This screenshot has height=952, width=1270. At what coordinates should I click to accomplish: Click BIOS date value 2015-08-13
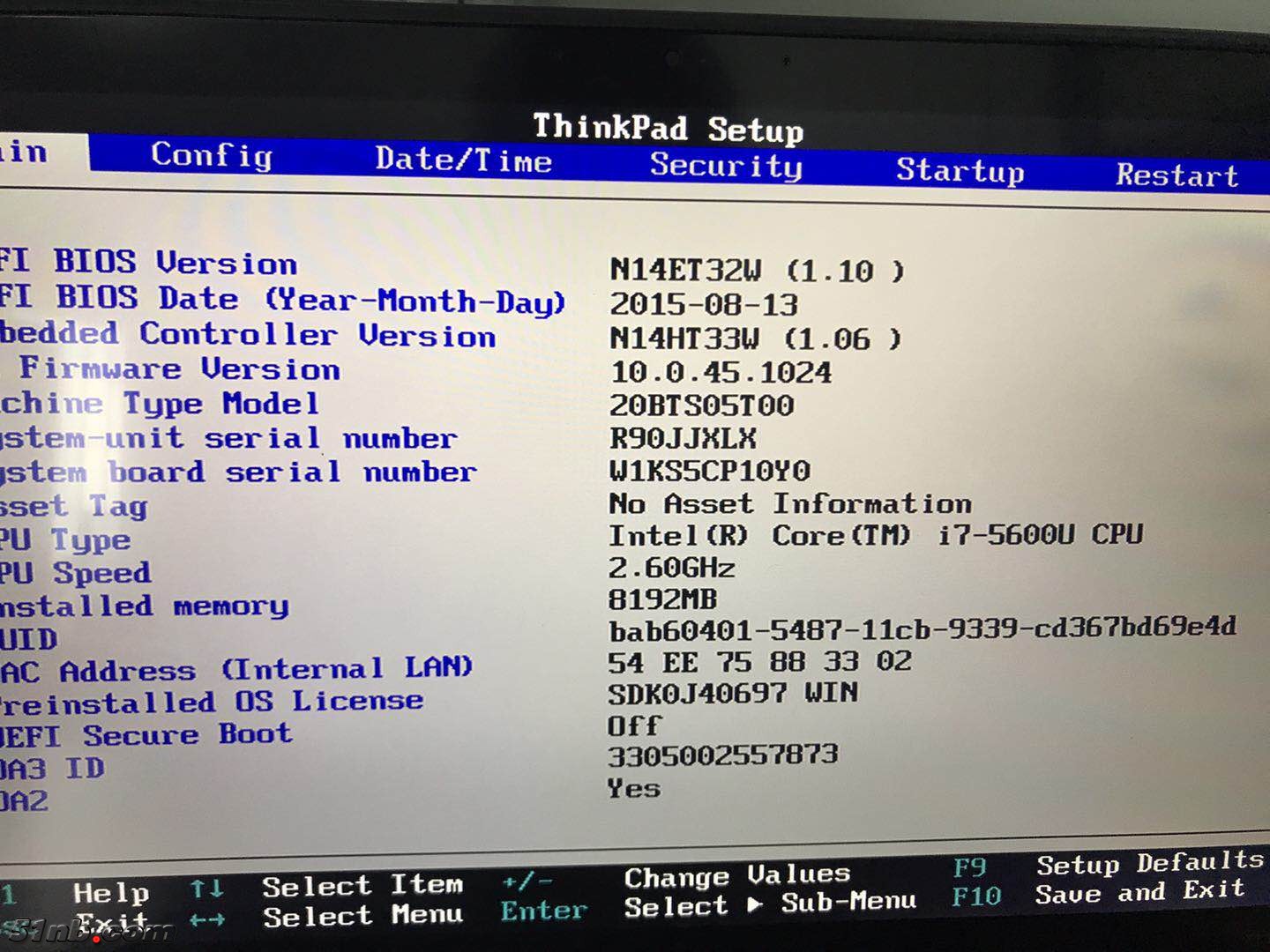tap(704, 304)
